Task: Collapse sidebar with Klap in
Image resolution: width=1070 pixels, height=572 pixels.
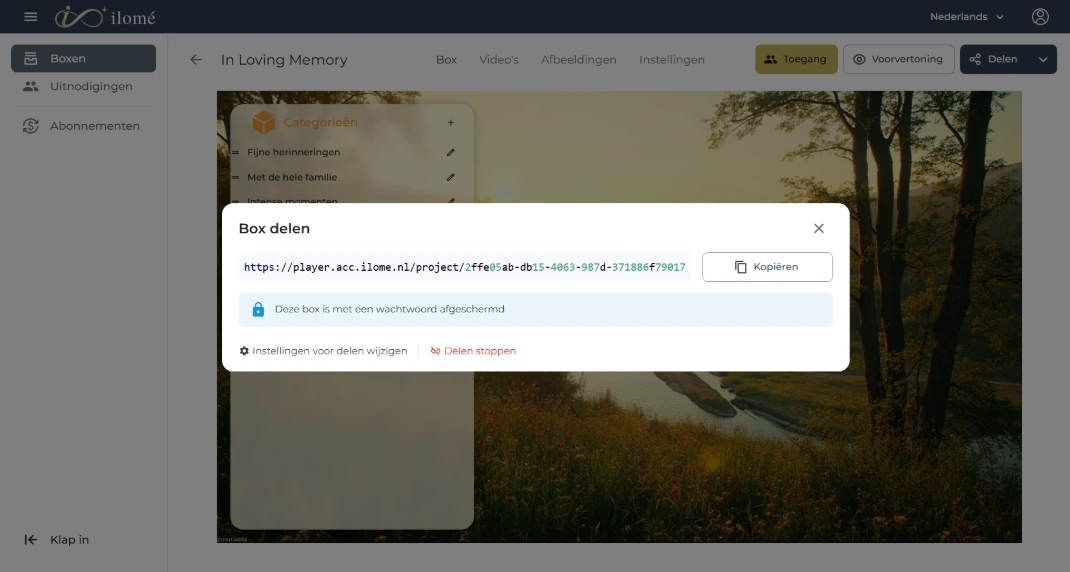Action: tap(57, 540)
